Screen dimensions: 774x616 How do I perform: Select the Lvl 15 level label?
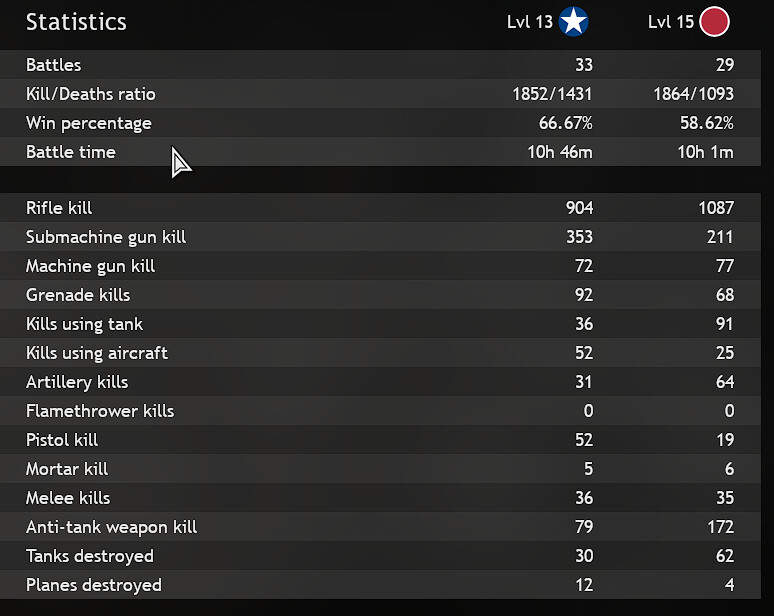tap(670, 22)
